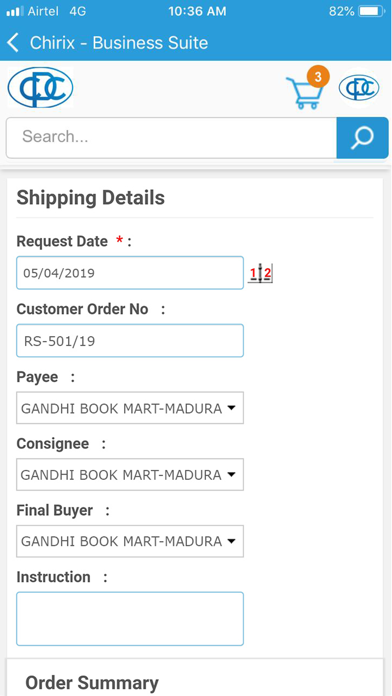The width and height of the screenshot is (392, 696).
Task: Tap the cart badge showing 3
Action: 318,77
